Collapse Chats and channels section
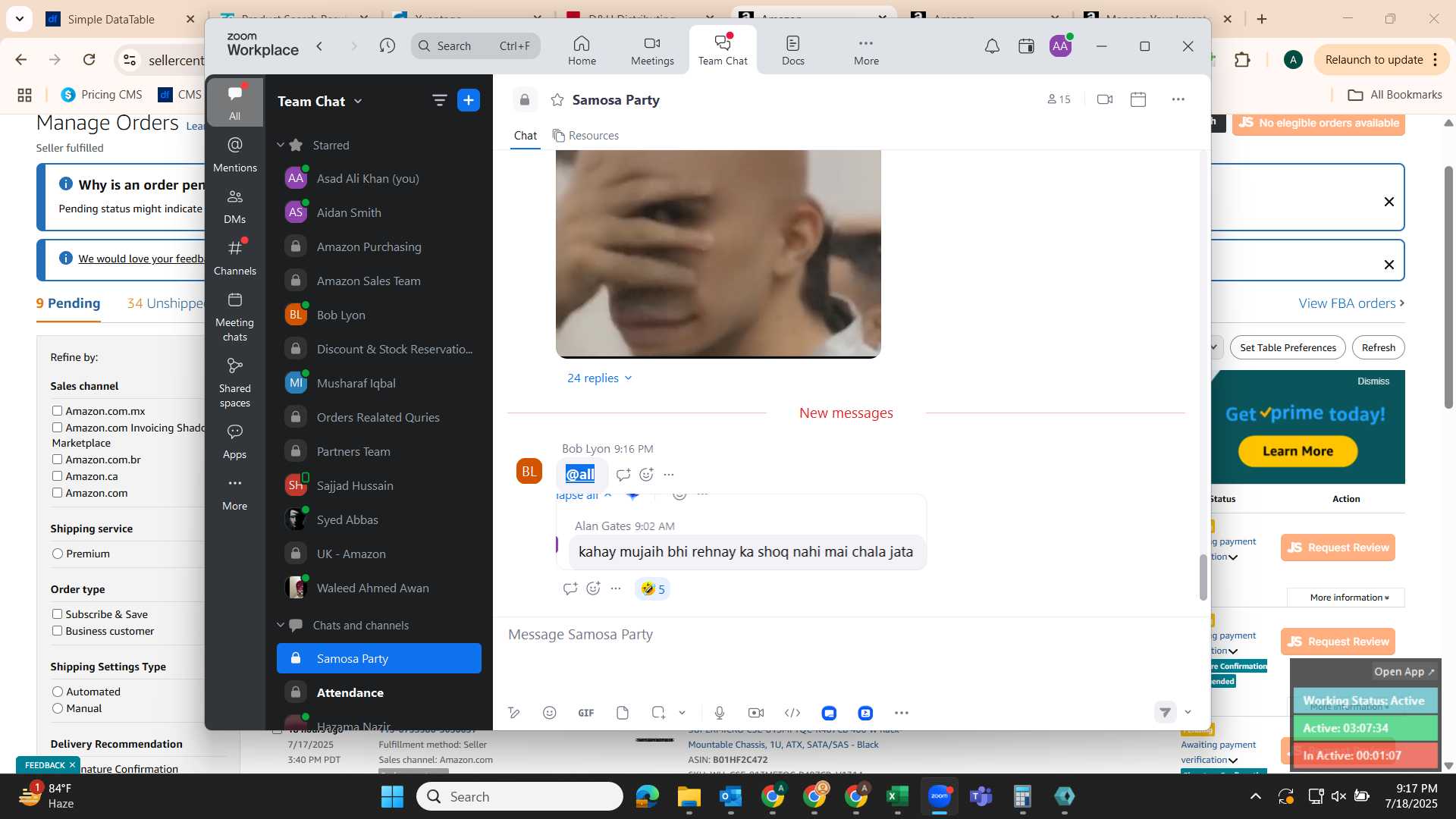1456x819 pixels. (281, 625)
